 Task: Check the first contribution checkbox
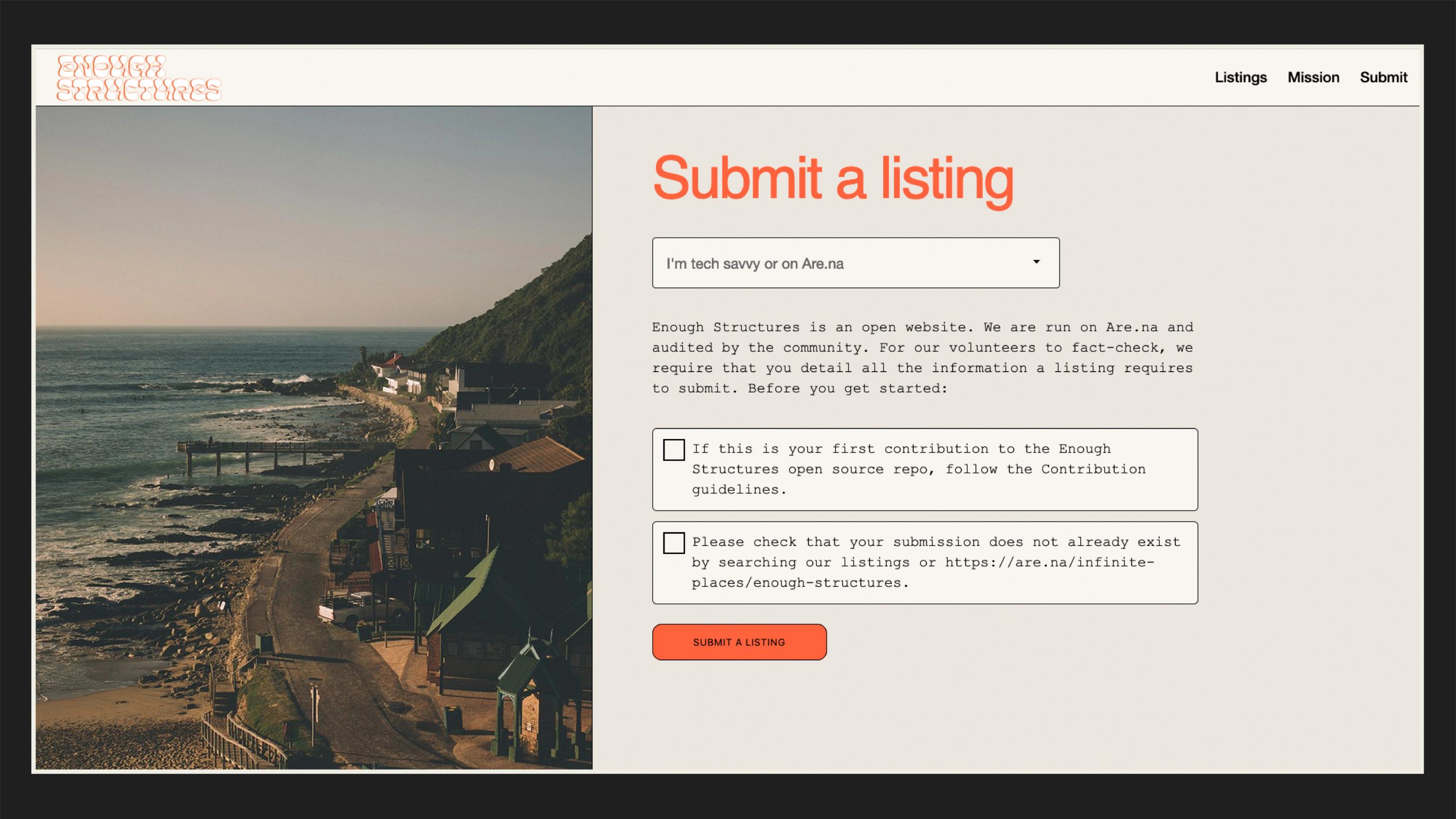pyautogui.click(x=673, y=450)
